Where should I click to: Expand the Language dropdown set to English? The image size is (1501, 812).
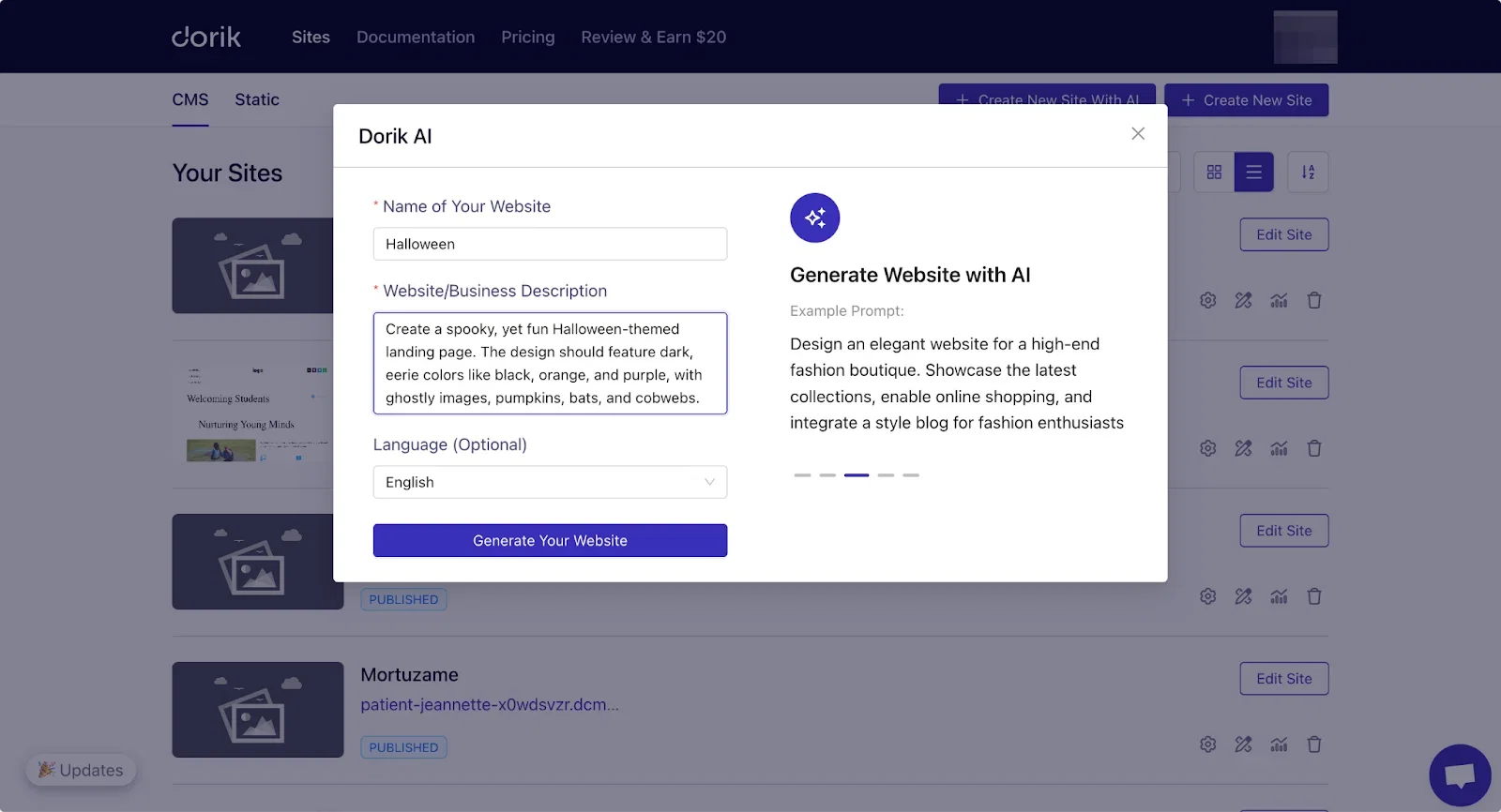click(x=550, y=482)
